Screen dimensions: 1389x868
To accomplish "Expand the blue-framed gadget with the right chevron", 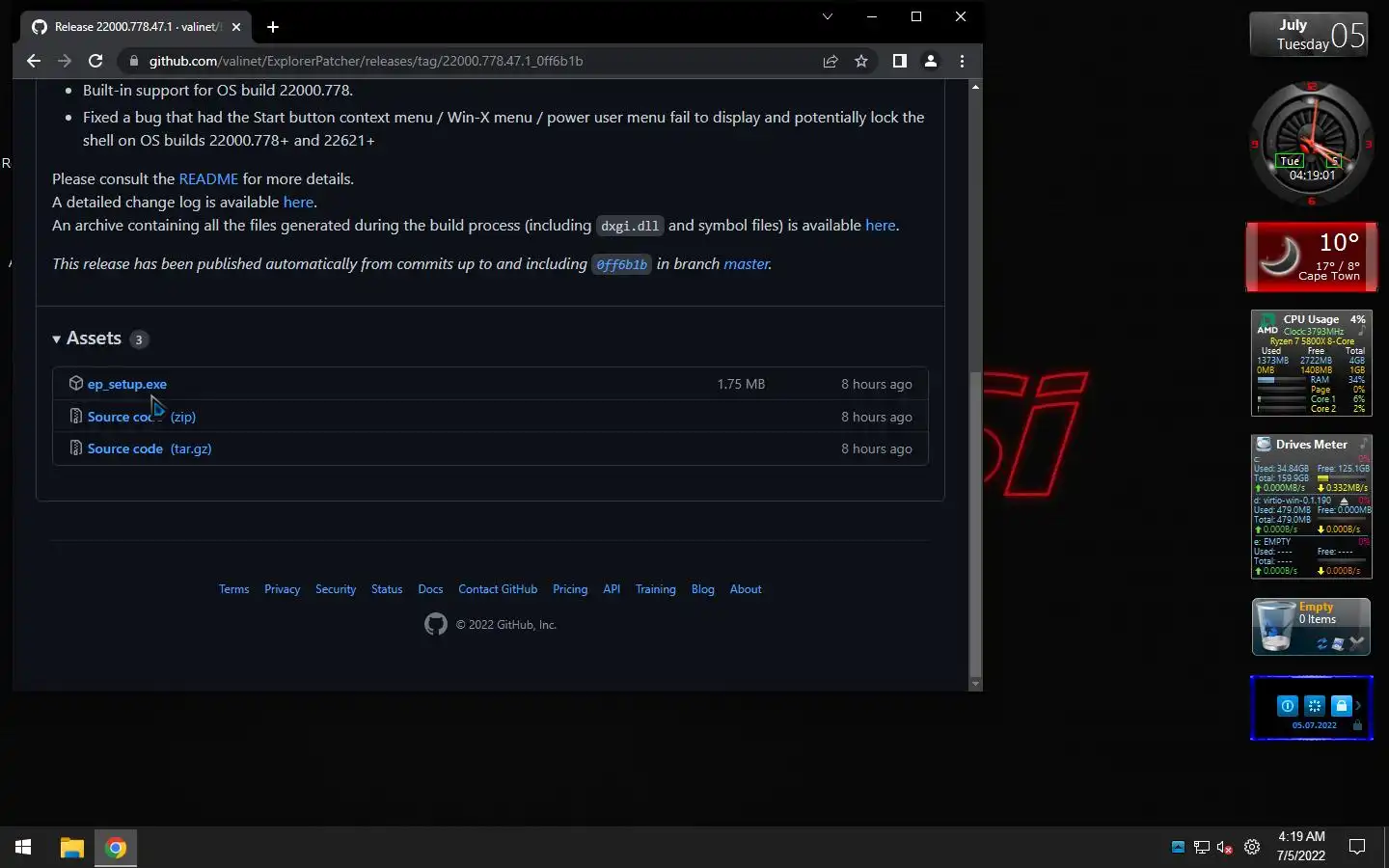I will coord(1358,706).
